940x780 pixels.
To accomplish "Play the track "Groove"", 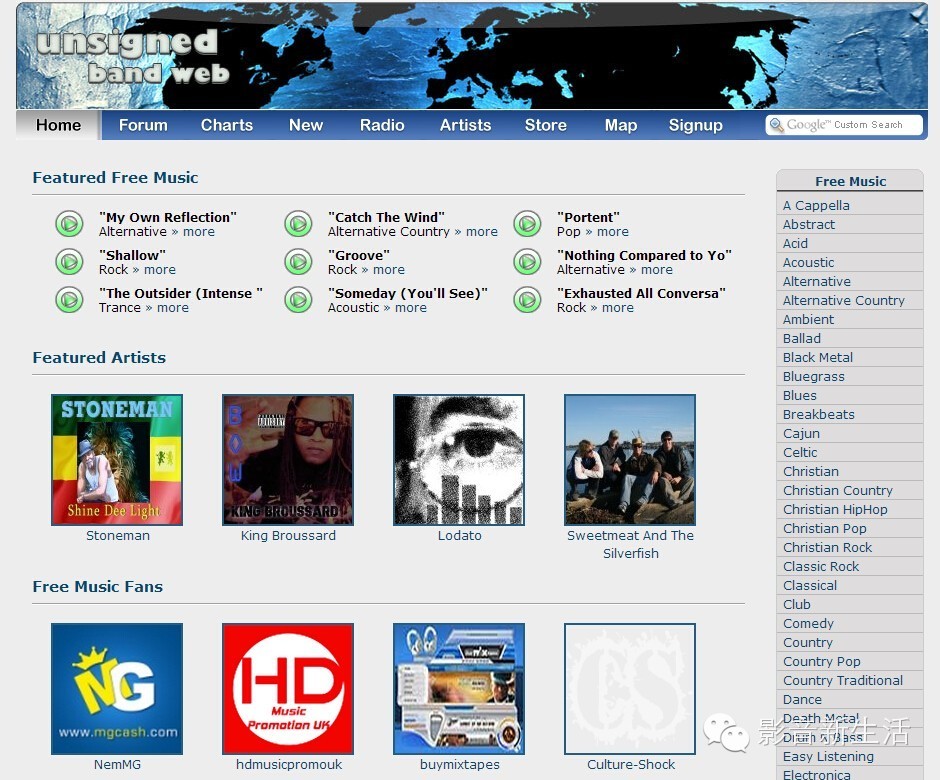I will 298,262.
